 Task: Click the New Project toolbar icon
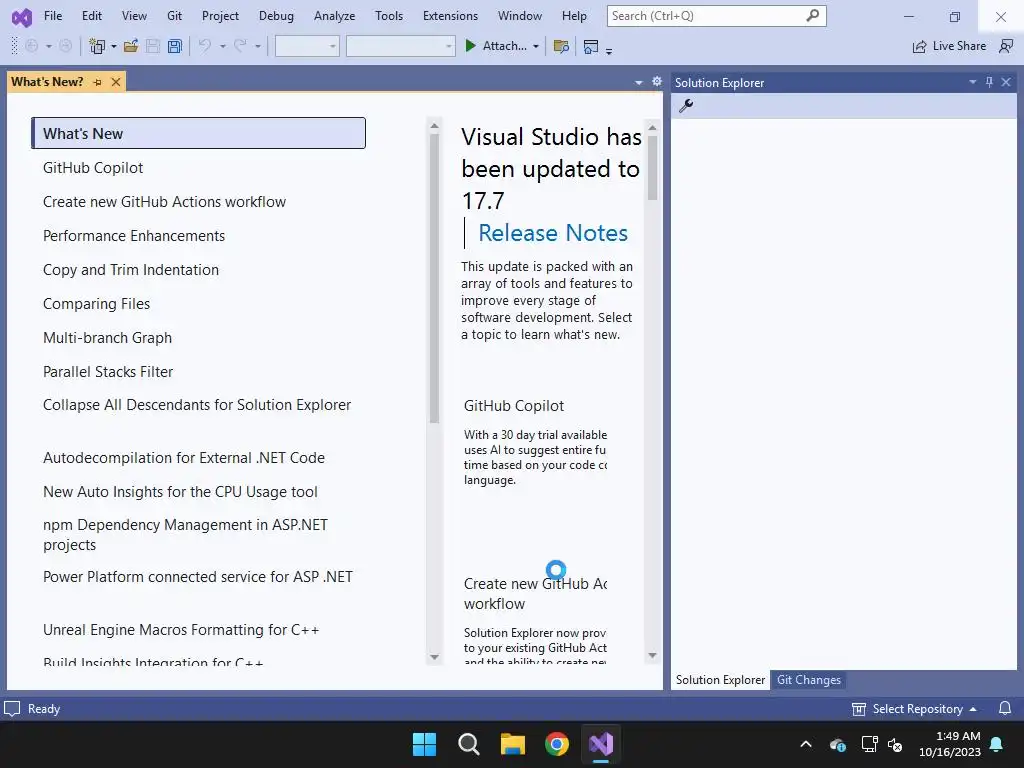click(97, 46)
